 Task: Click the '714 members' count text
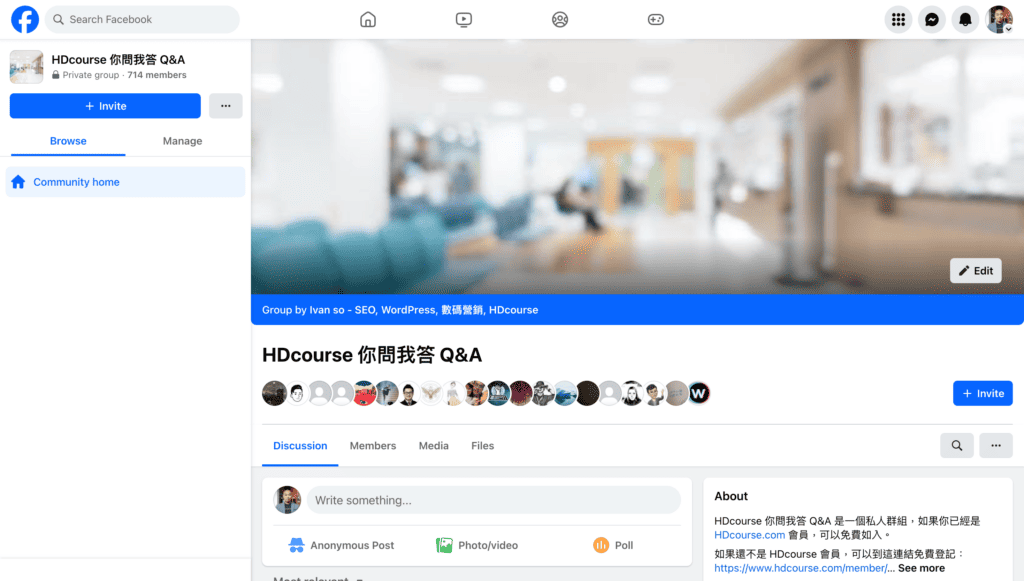pos(157,75)
